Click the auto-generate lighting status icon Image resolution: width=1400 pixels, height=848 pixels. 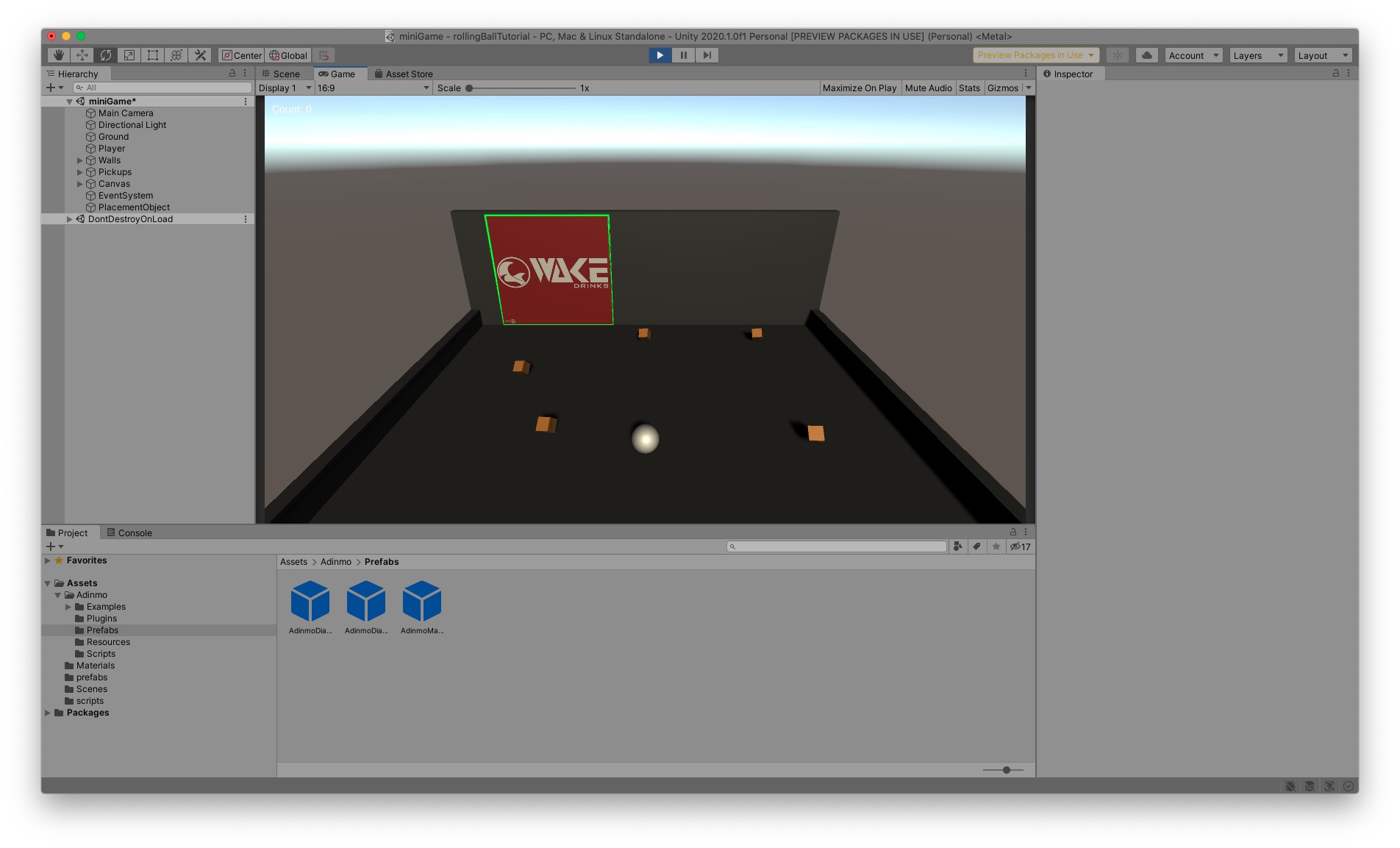pyautogui.click(x=1329, y=786)
